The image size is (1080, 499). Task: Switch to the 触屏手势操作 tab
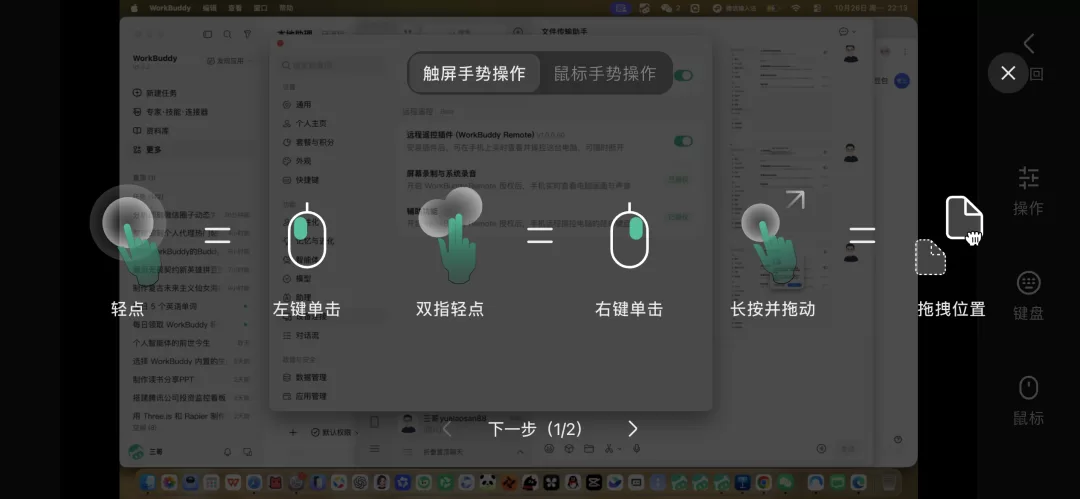(474, 73)
